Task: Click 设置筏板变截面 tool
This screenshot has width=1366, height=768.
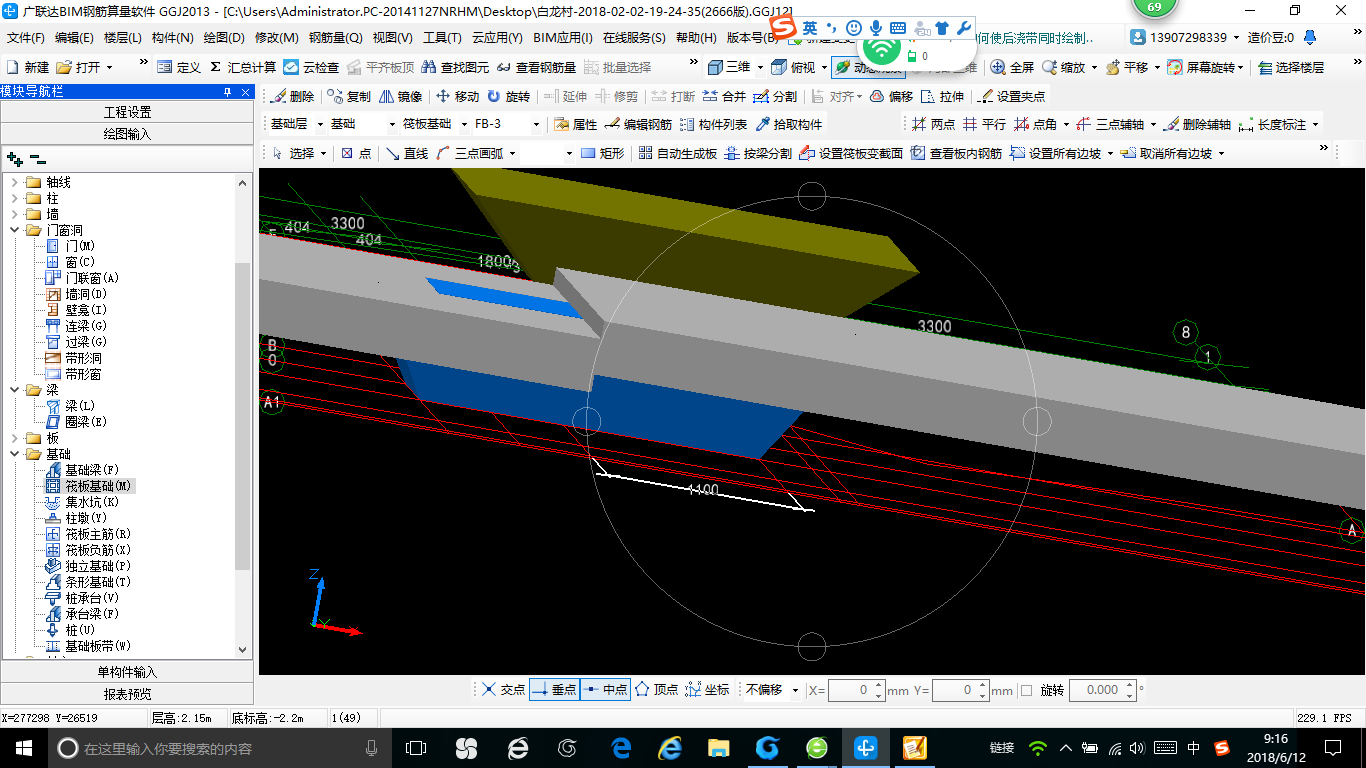Action: coord(851,153)
